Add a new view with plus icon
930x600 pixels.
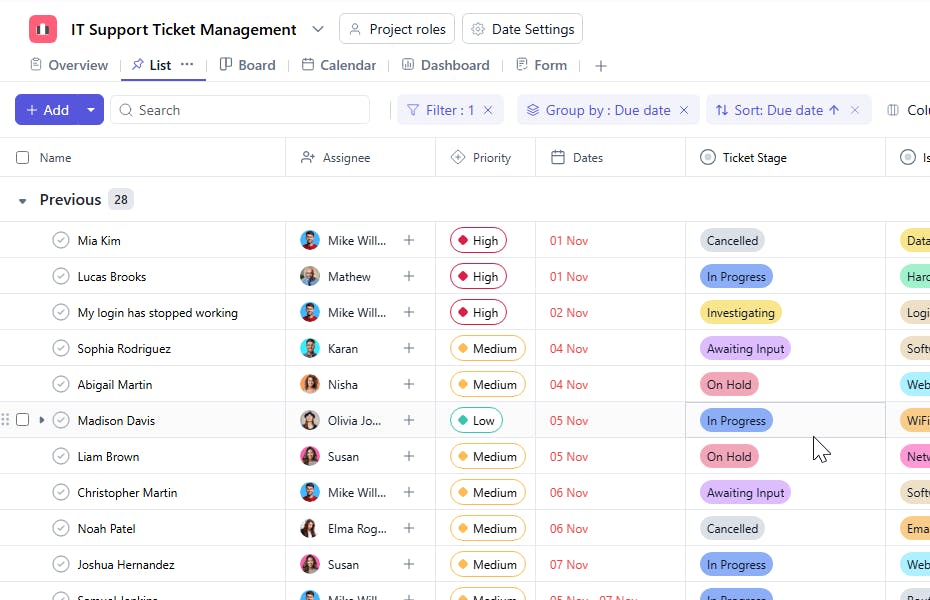[601, 66]
